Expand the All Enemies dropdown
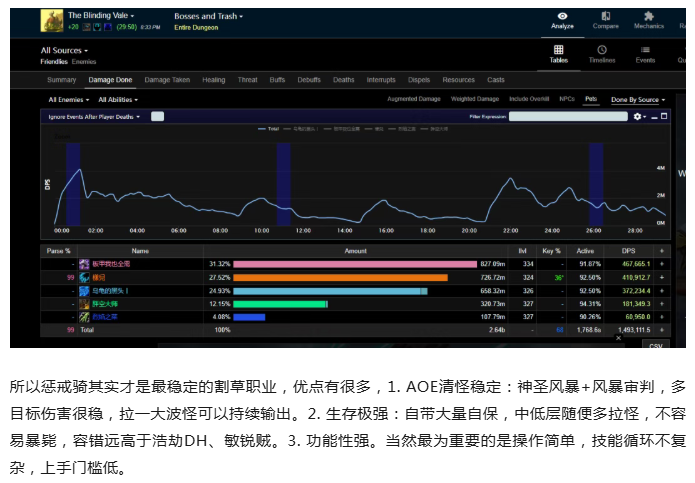695x483 pixels. (x=69, y=100)
